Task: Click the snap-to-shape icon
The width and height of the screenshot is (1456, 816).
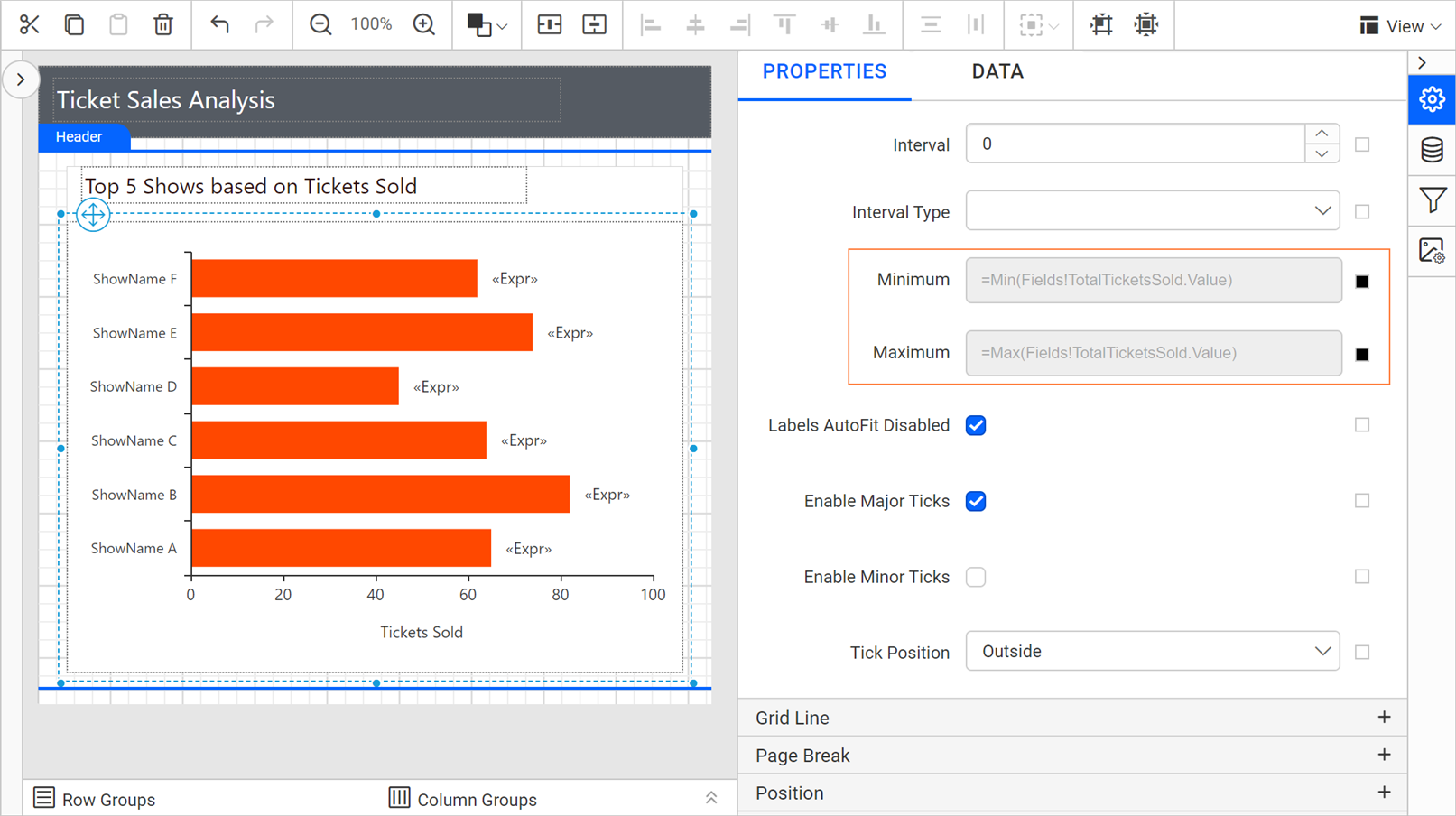Action: [1146, 24]
